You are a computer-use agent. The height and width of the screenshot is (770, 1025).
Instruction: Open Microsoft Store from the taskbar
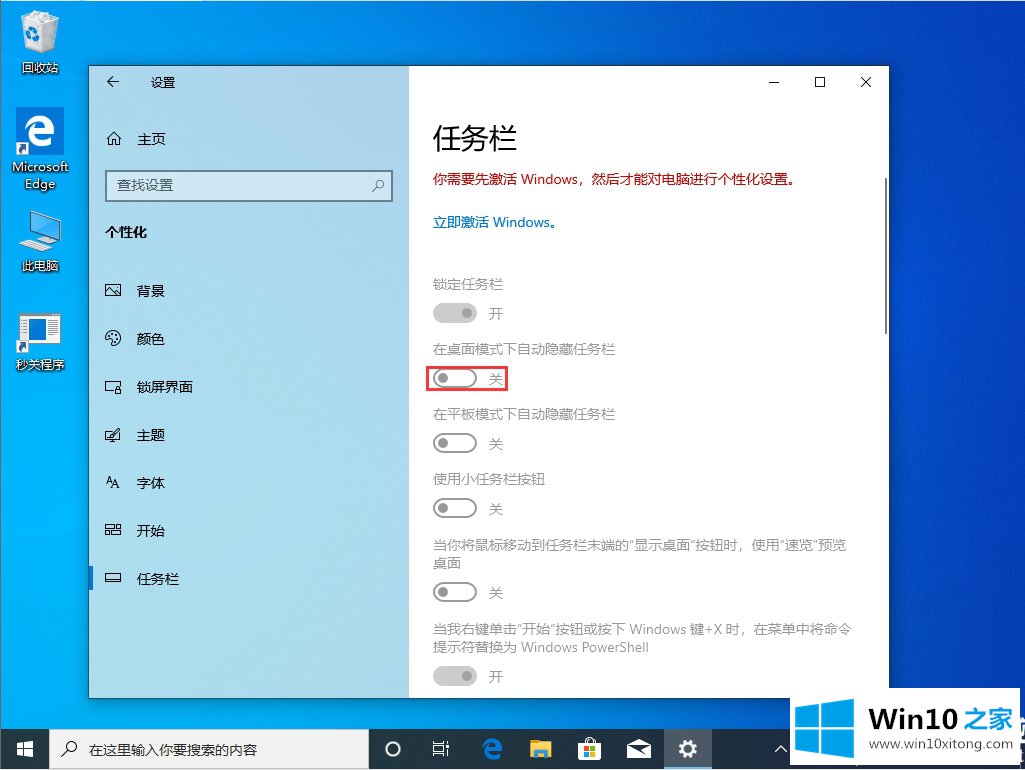[590, 749]
